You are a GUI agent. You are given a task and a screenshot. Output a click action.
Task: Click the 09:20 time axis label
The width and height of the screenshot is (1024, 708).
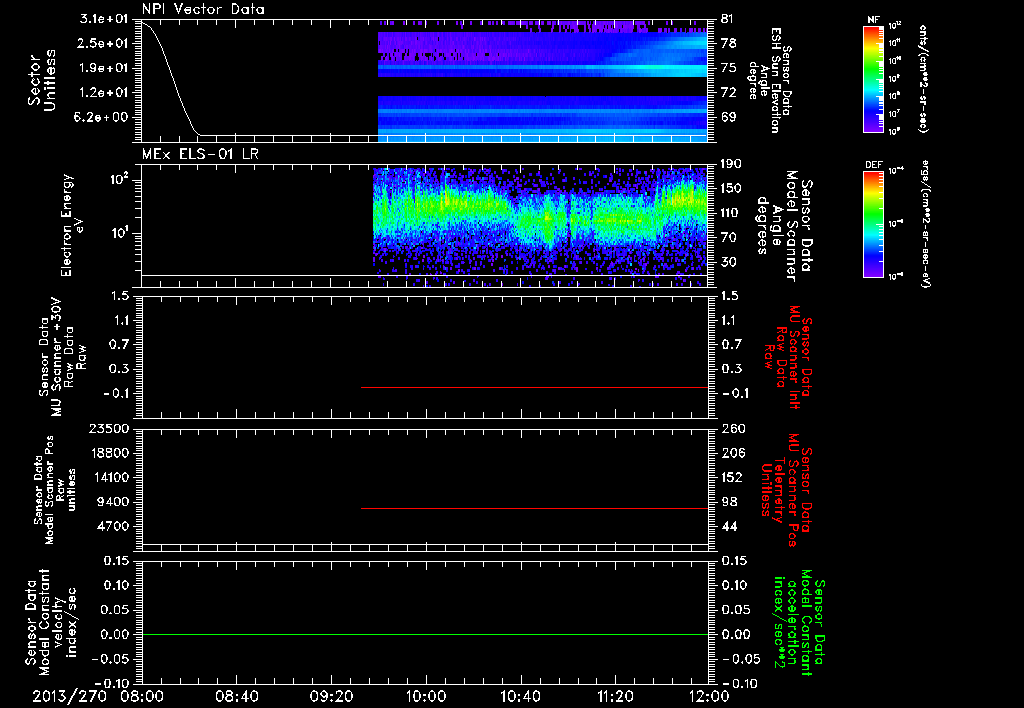pos(332,696)
